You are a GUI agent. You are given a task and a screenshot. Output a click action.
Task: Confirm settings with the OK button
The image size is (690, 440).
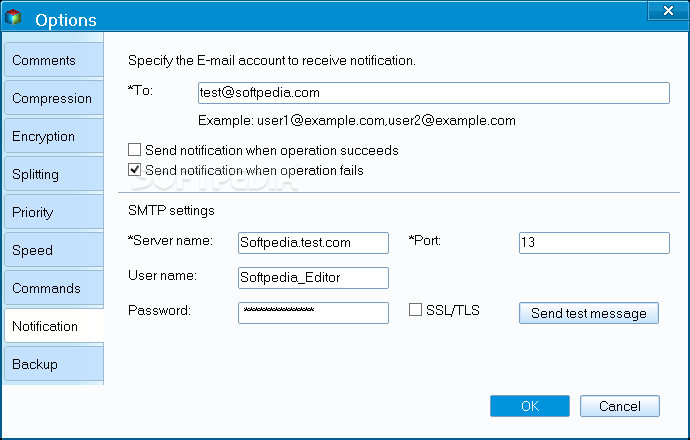(530, 406)
